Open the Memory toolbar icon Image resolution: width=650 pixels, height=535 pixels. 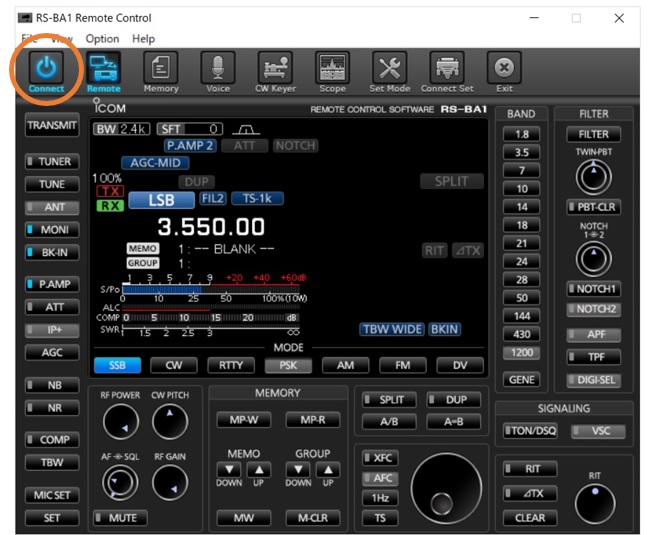point(161,68)
